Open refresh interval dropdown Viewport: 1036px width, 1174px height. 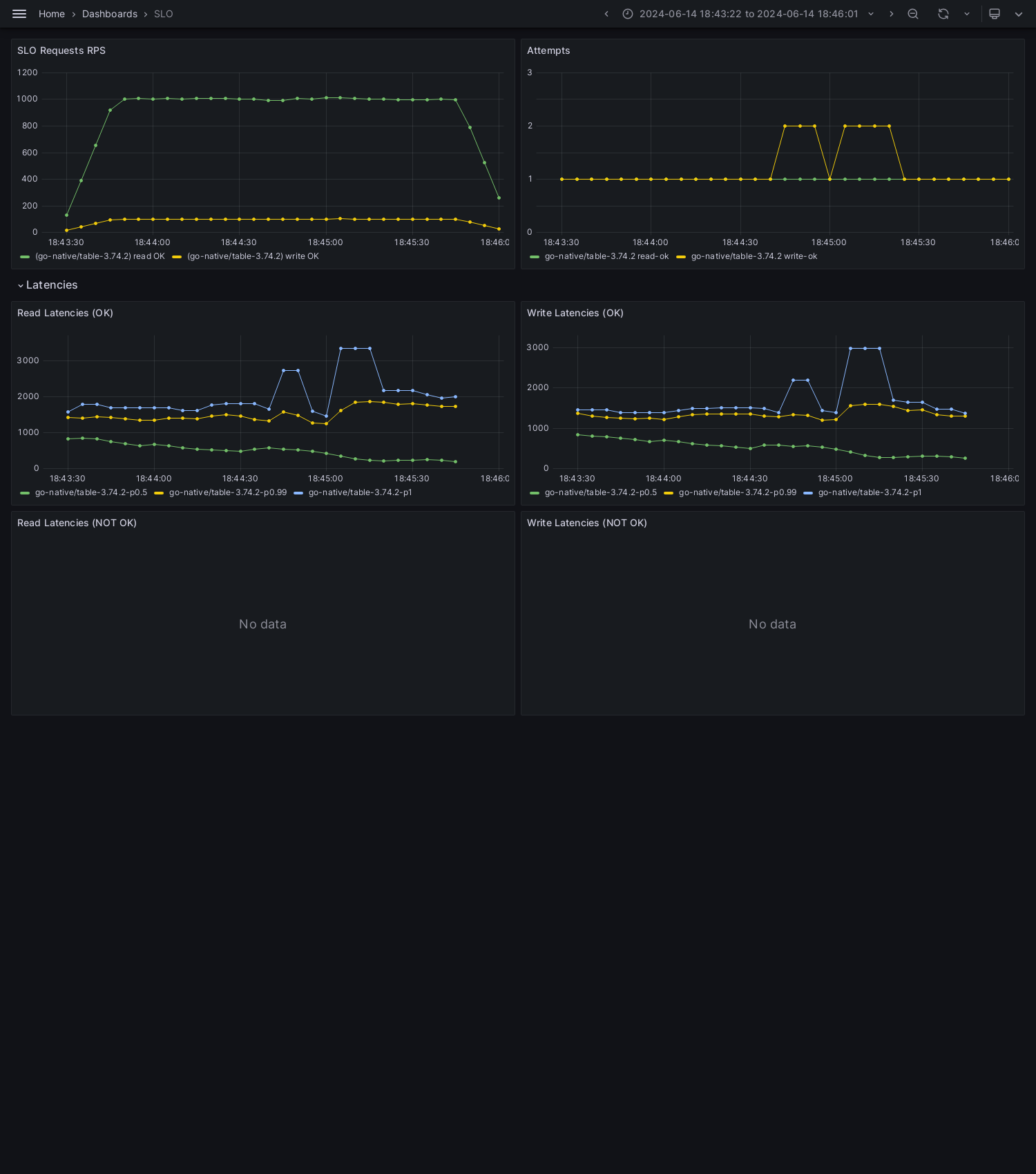coord(967,14)
